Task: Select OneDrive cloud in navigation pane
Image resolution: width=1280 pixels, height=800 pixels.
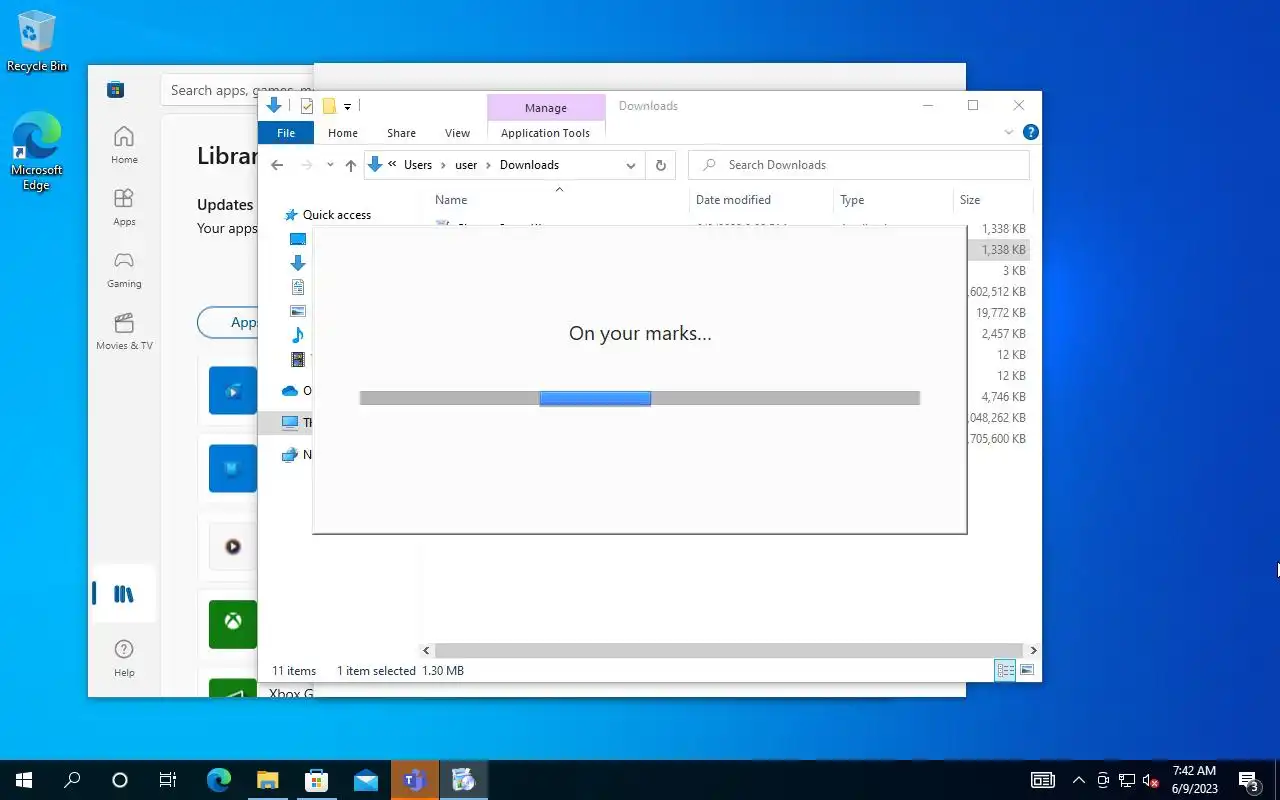Action: point(290,391)
